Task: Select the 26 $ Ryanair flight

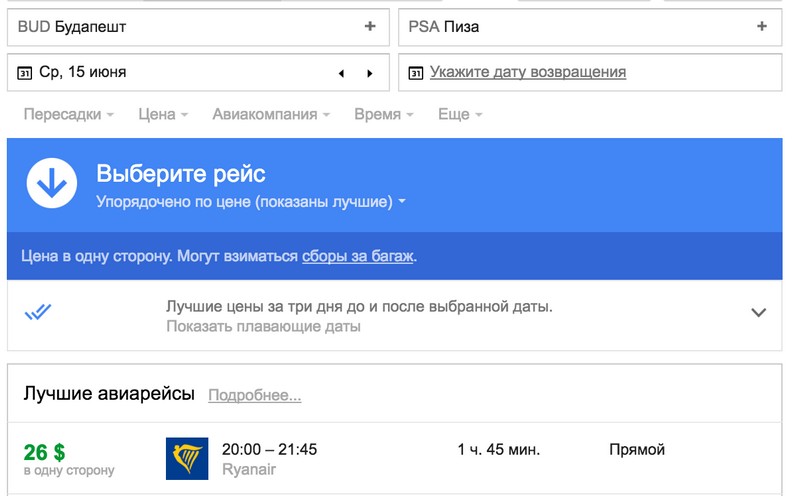Action: pos(394,458)
